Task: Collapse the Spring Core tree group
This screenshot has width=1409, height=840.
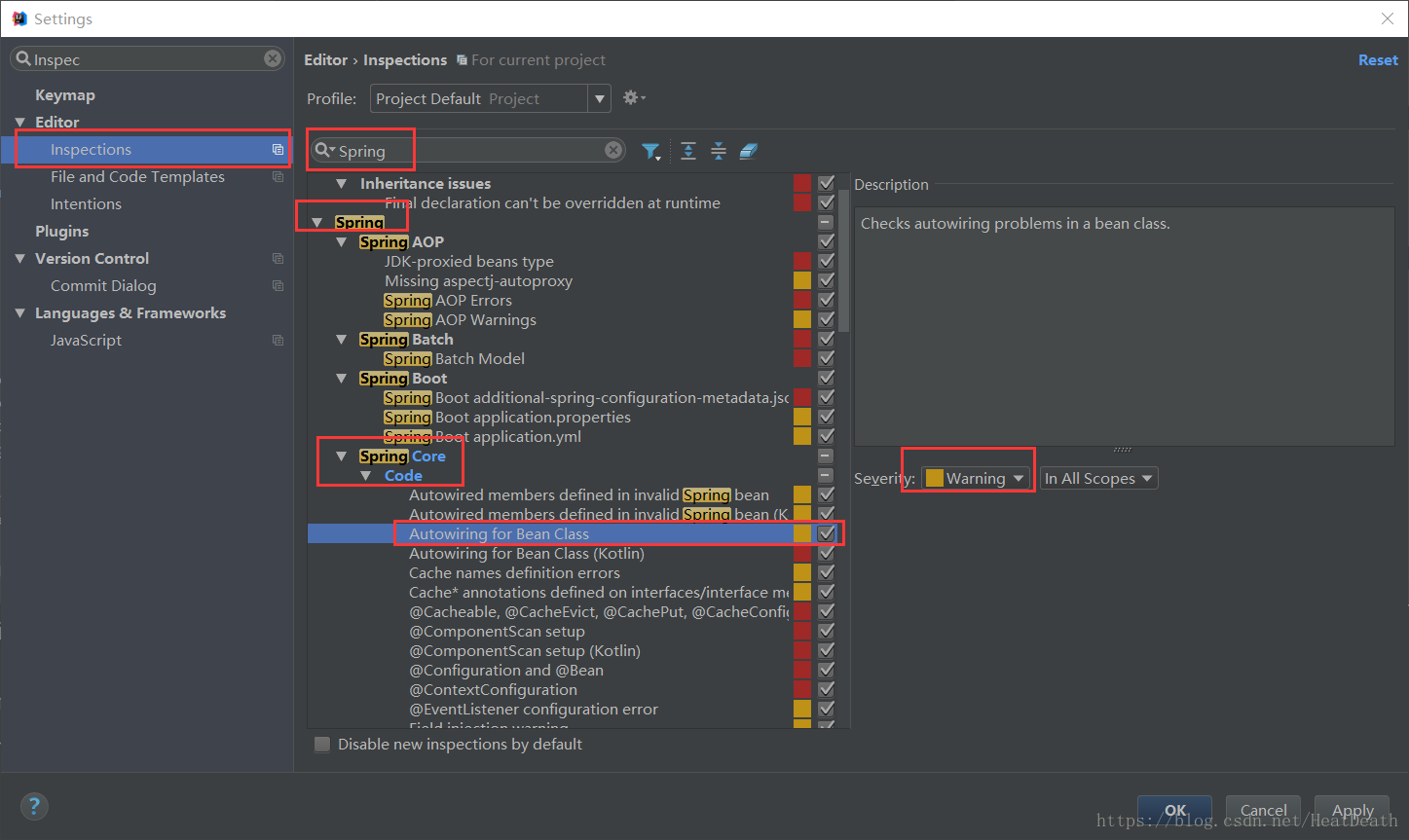Action: (x=341, y=456)
